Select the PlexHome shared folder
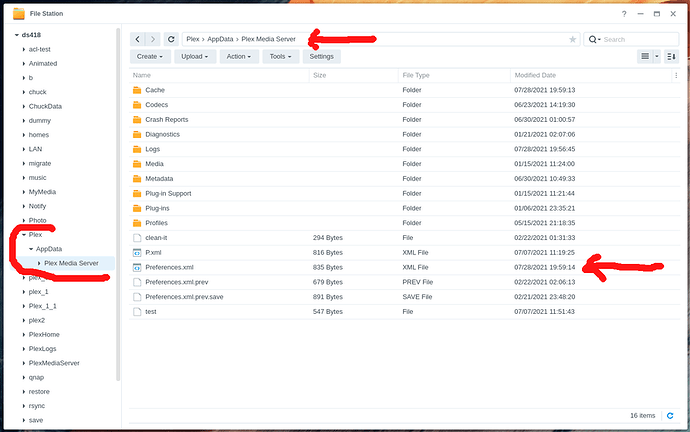This screenshot has width=690, height=432. (x=44, y=335)
